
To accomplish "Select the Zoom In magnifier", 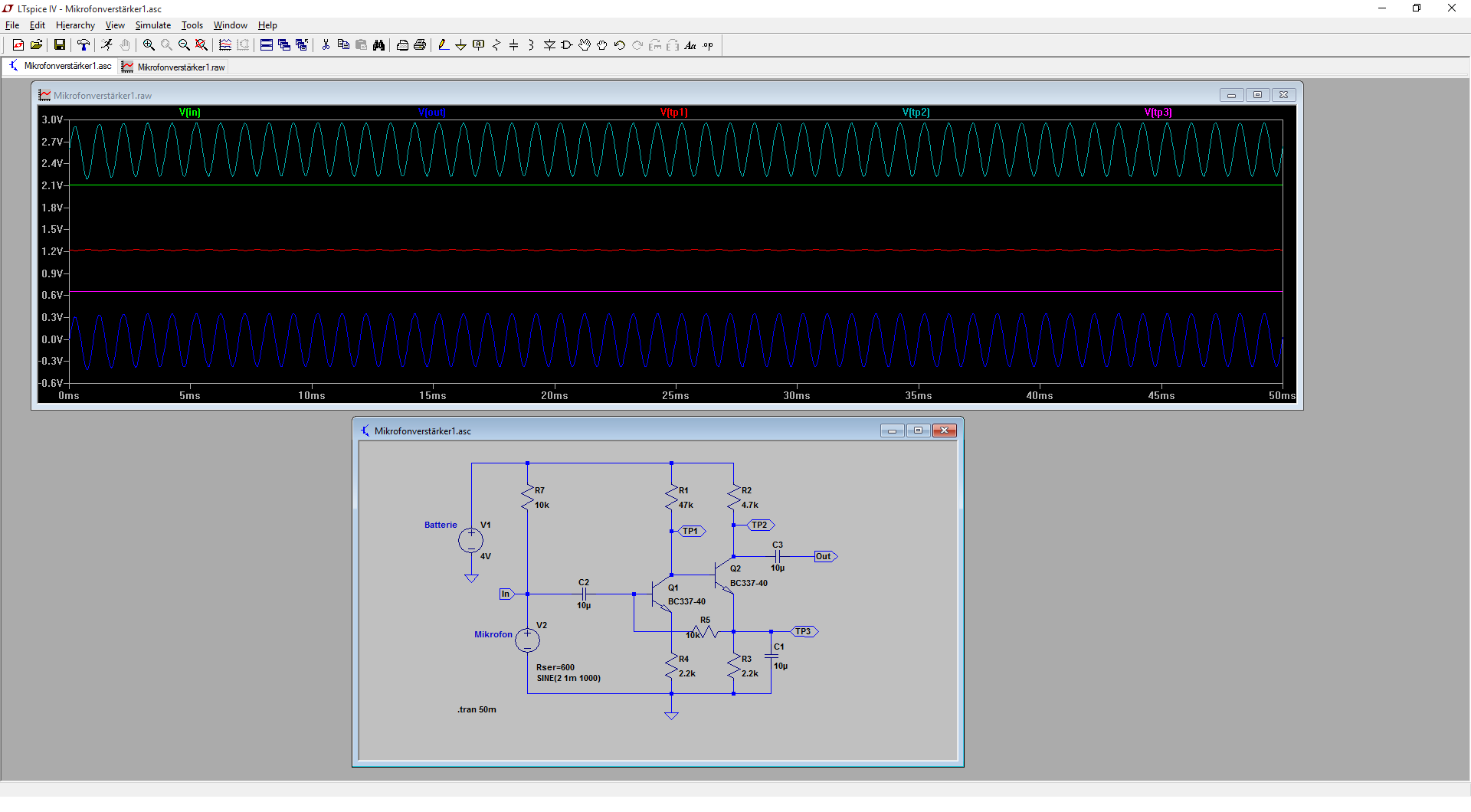I will pos(149,45).
